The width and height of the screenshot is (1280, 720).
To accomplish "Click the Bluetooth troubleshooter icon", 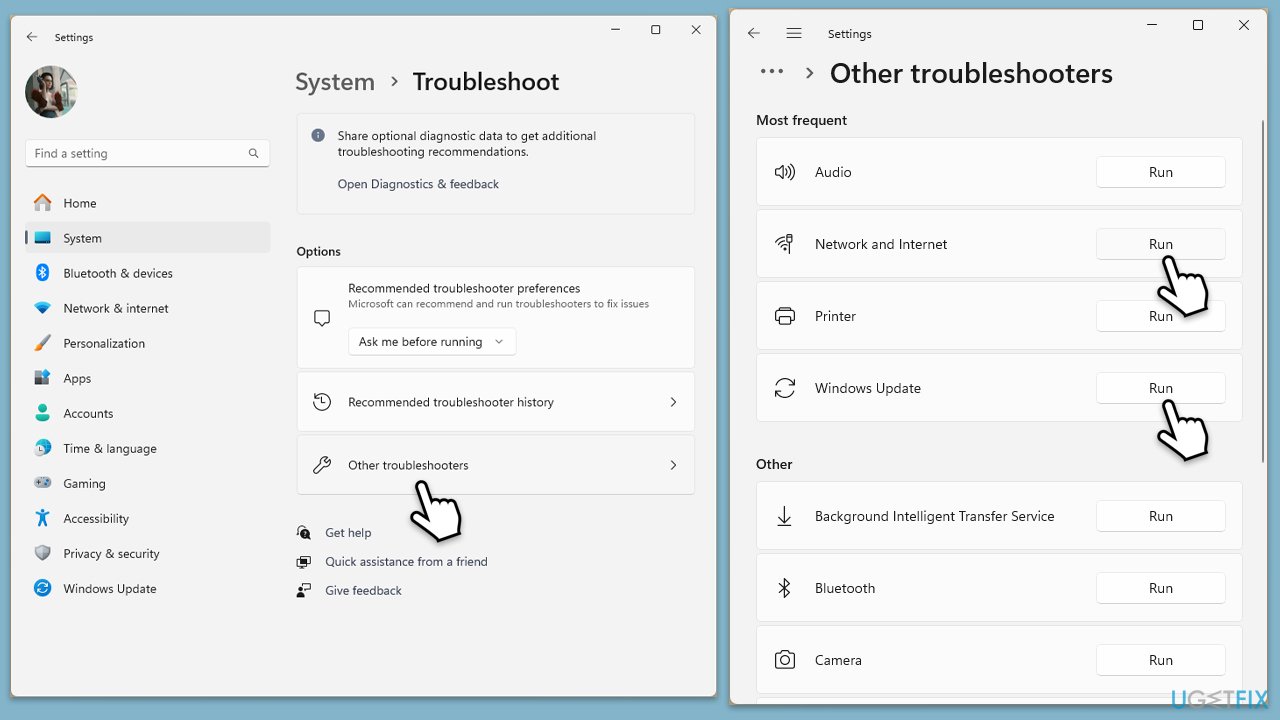I will tap(785, 588).
